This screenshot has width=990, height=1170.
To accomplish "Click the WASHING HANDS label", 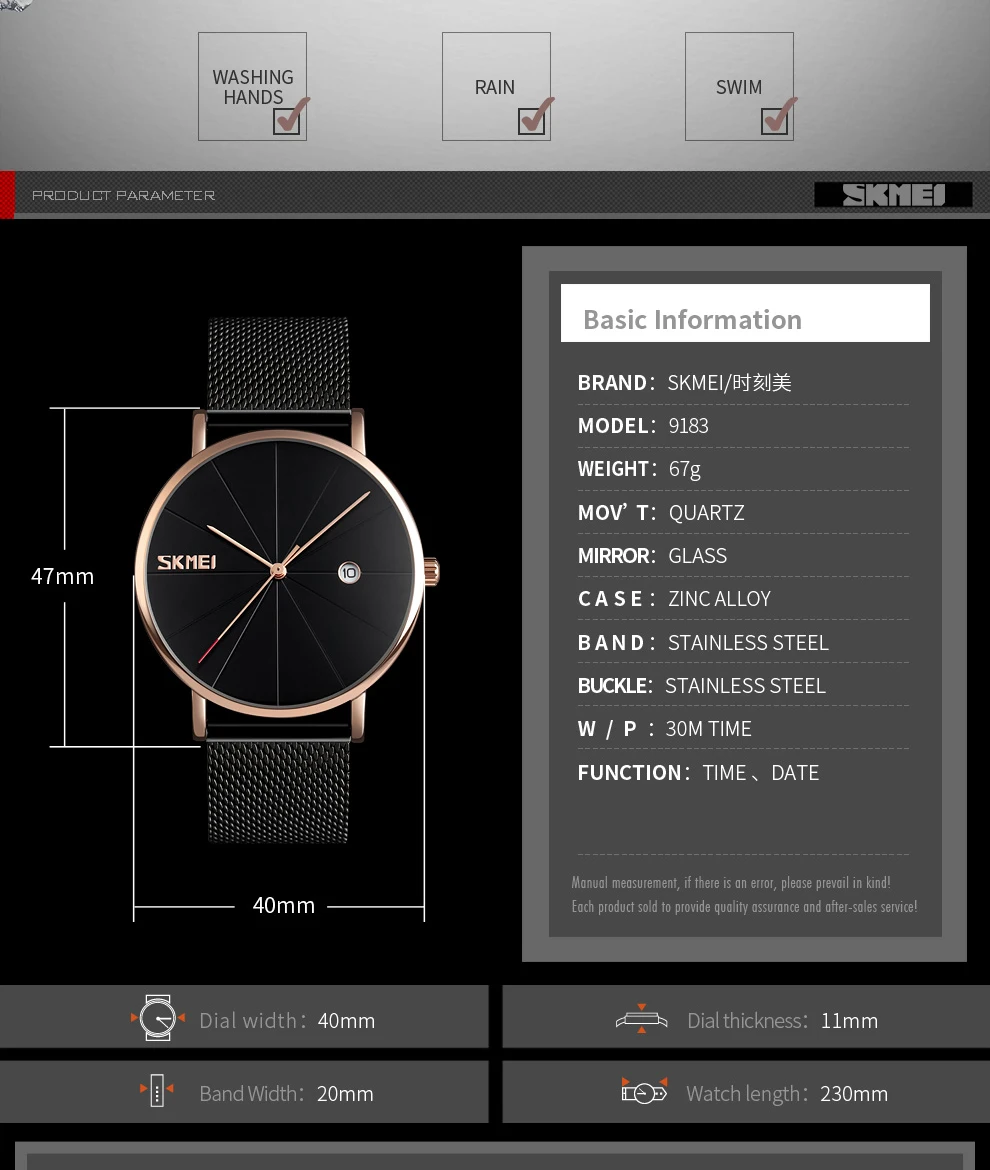I will (x=253, y=87).
